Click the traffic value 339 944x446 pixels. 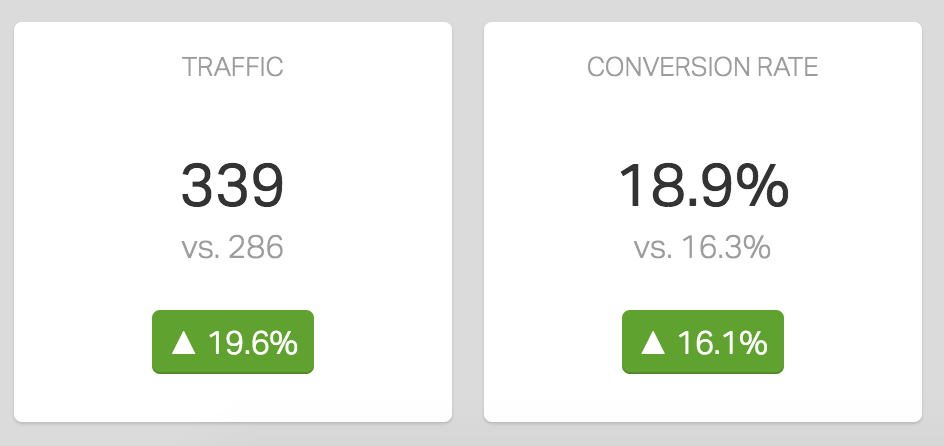tap(233, 186)
